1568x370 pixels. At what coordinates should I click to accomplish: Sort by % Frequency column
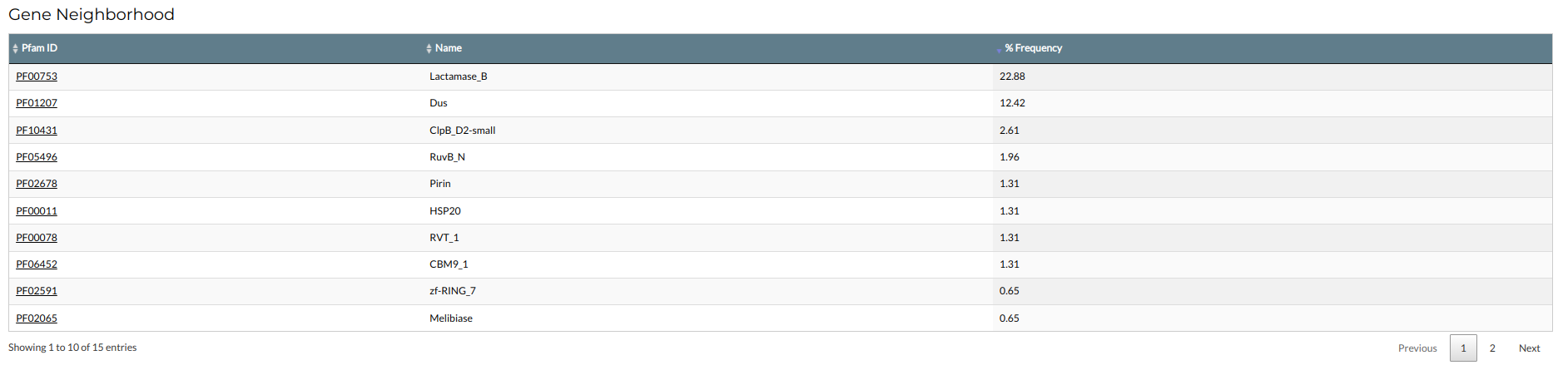click(x=1032, y=48)
